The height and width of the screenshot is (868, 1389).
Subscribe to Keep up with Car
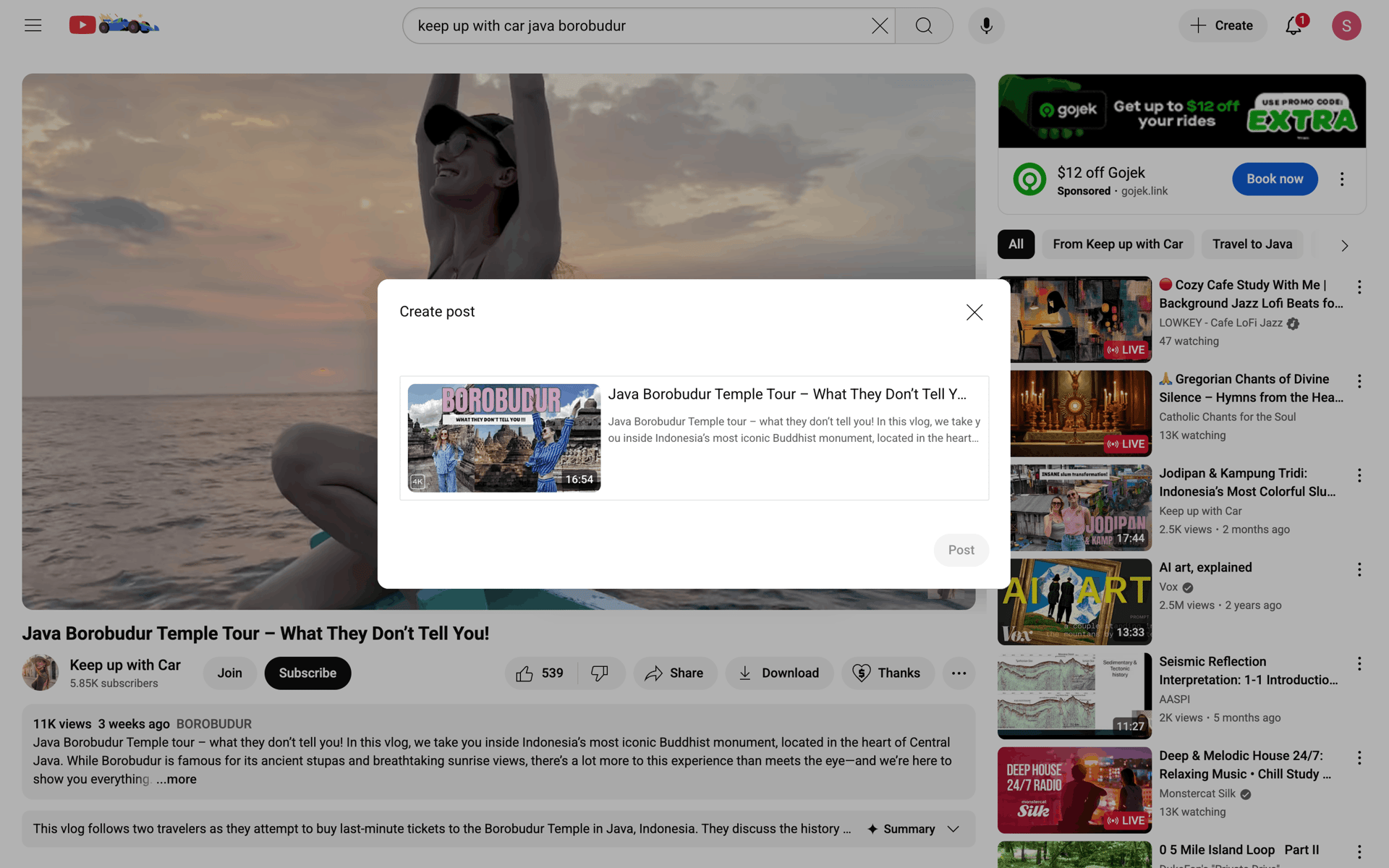(307, 673)
